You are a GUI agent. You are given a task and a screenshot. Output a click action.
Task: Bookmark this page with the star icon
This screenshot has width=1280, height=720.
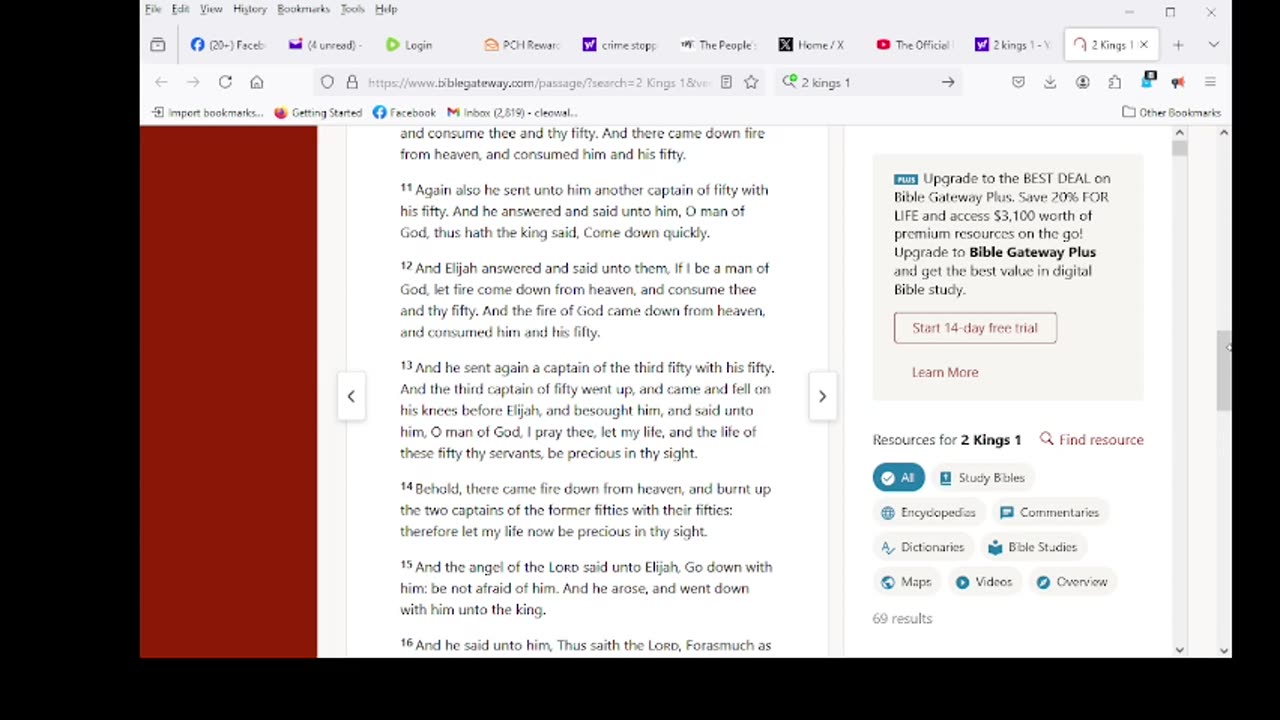751,82
